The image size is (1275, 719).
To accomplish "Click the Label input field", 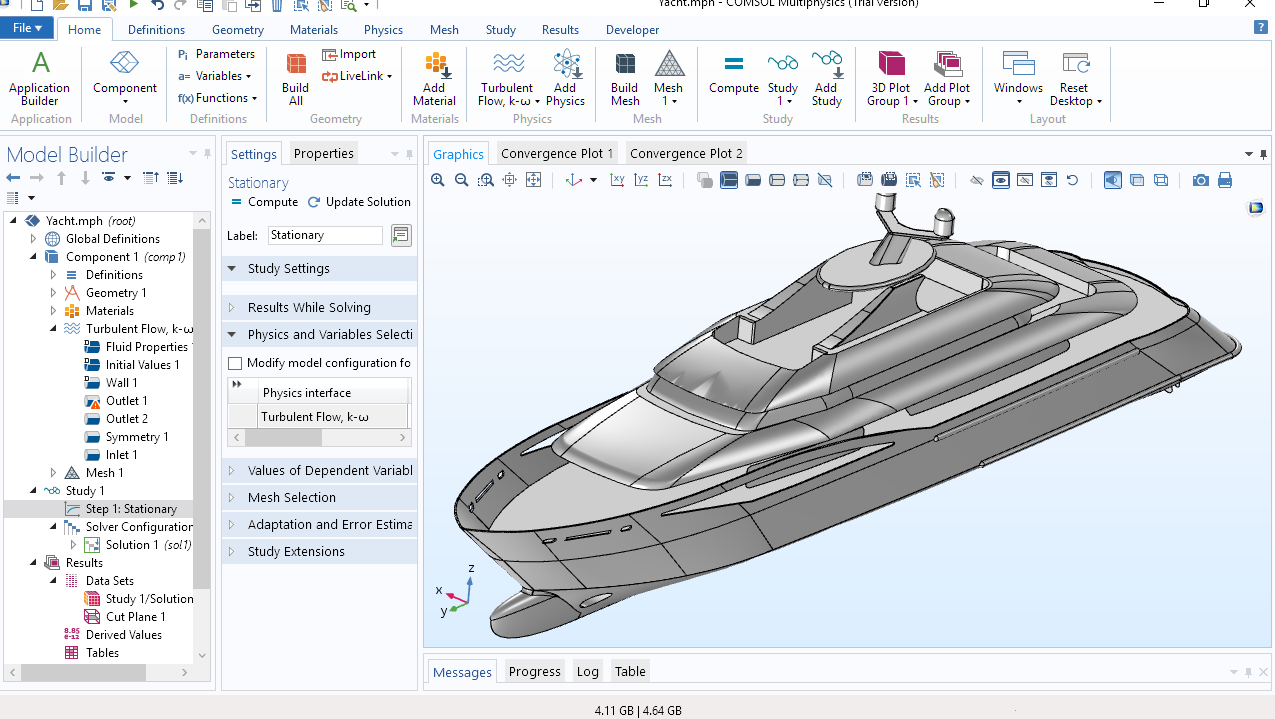I will [x=325, y=235].
